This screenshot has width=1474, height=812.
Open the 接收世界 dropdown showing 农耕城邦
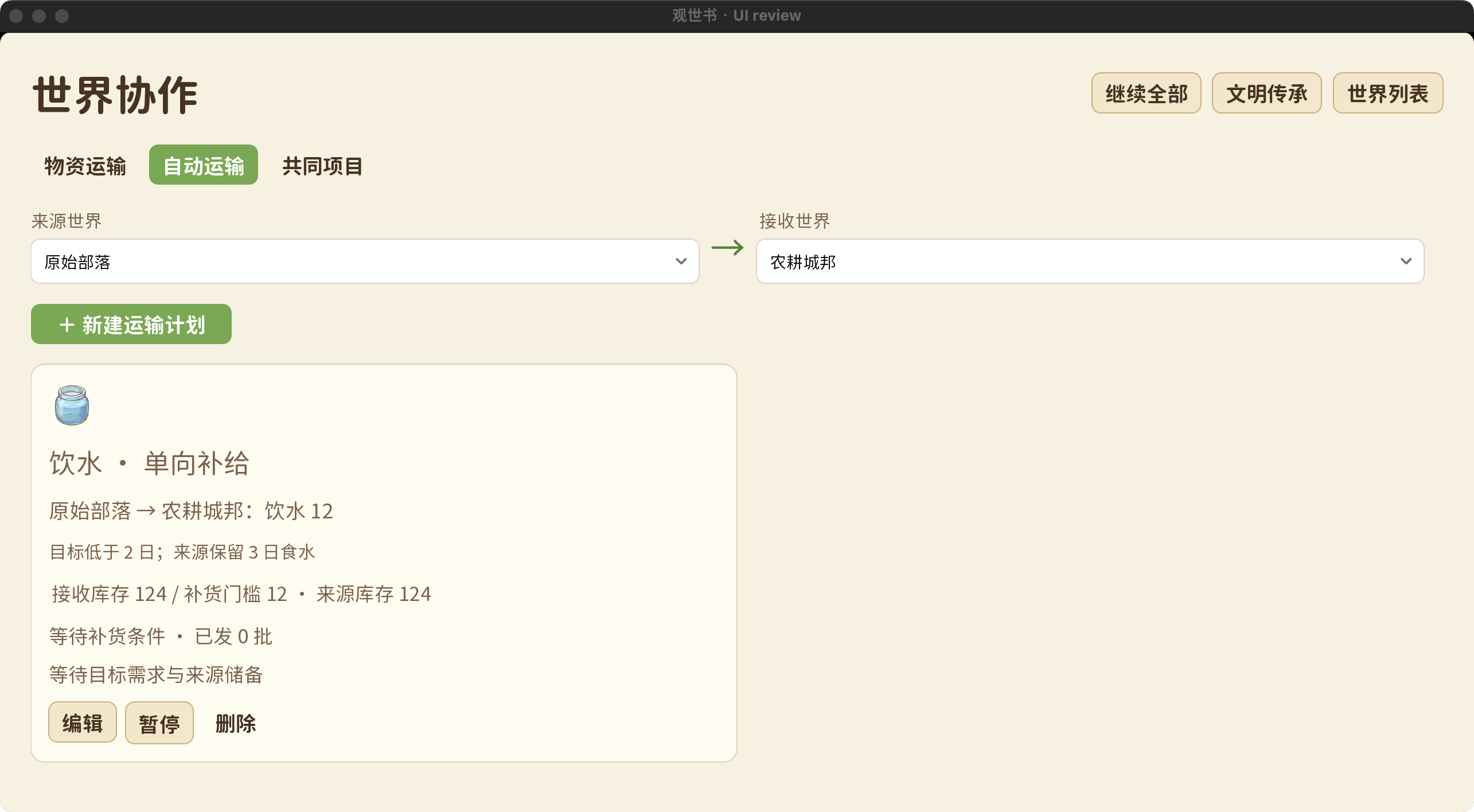[x=1090, y=261]
